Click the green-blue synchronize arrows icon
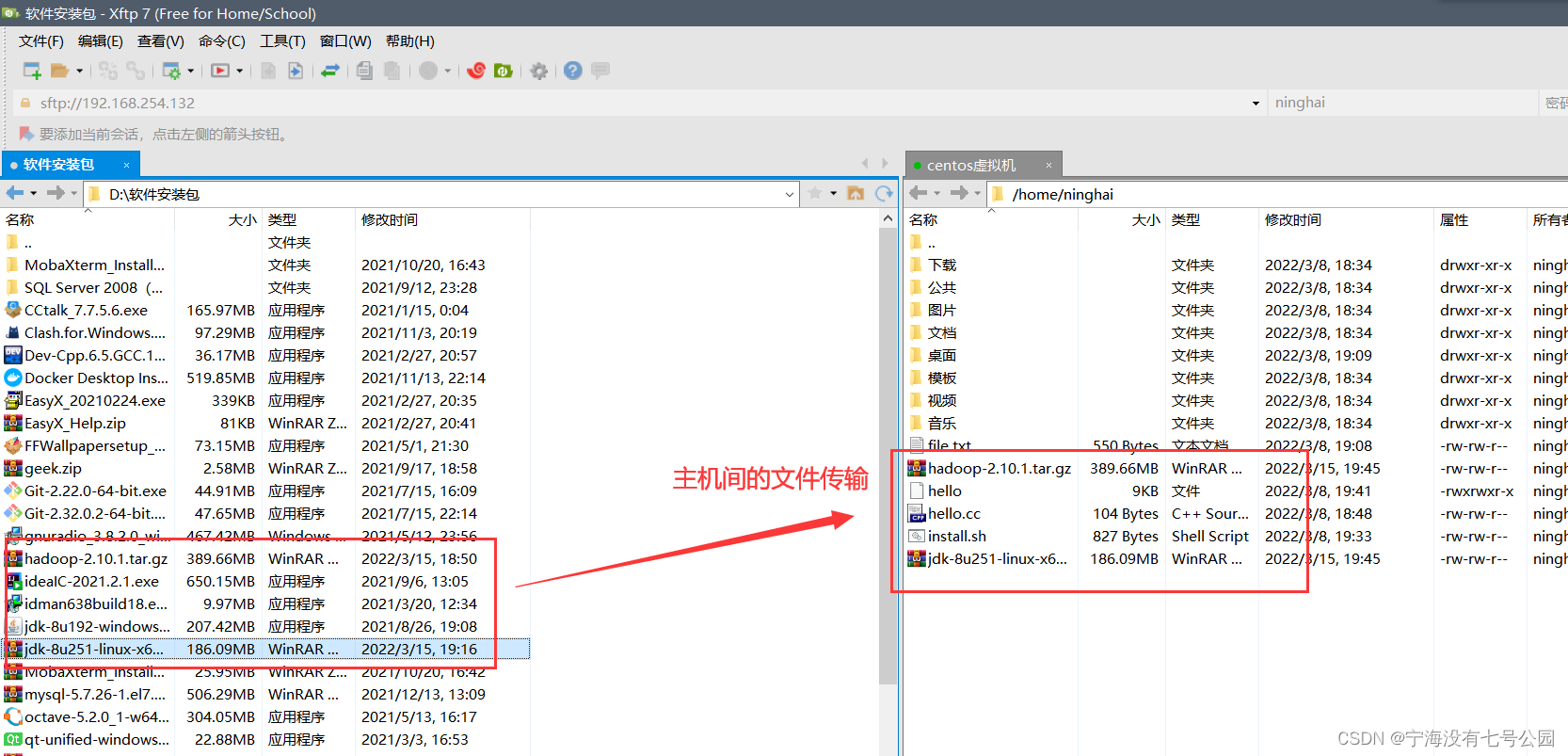This screenshot has height=756, width=1568. tap(330, 71)
